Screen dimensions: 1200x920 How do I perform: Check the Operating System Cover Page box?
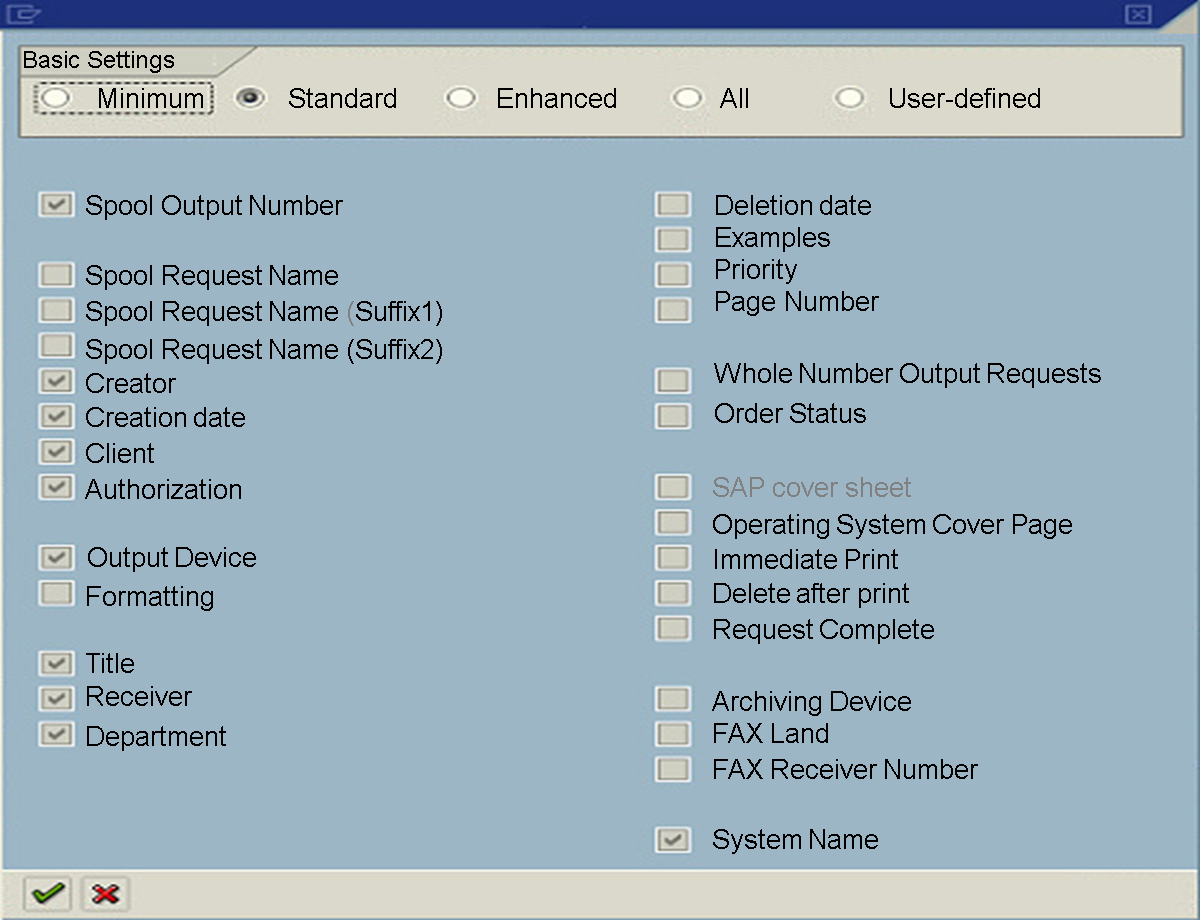pos(673,523)
